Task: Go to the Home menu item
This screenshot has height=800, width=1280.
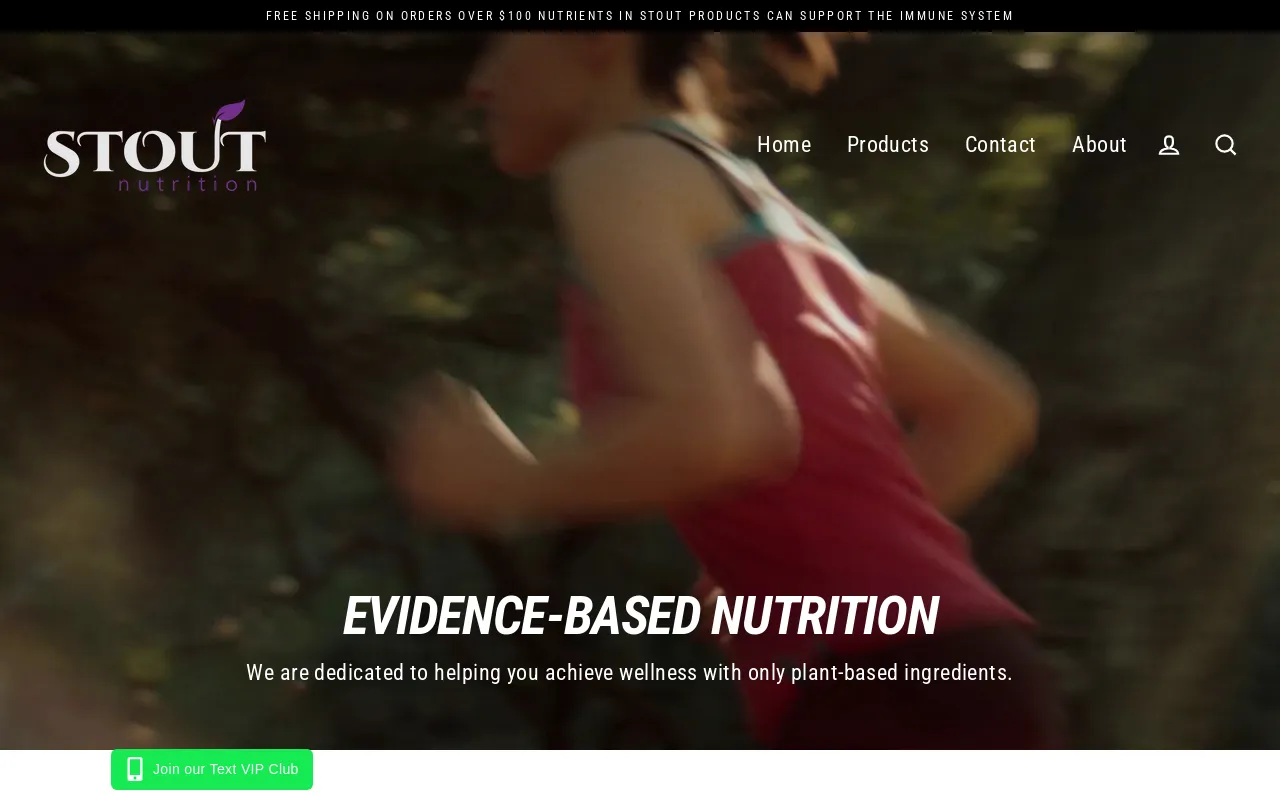Action: (x=784, y=145)
